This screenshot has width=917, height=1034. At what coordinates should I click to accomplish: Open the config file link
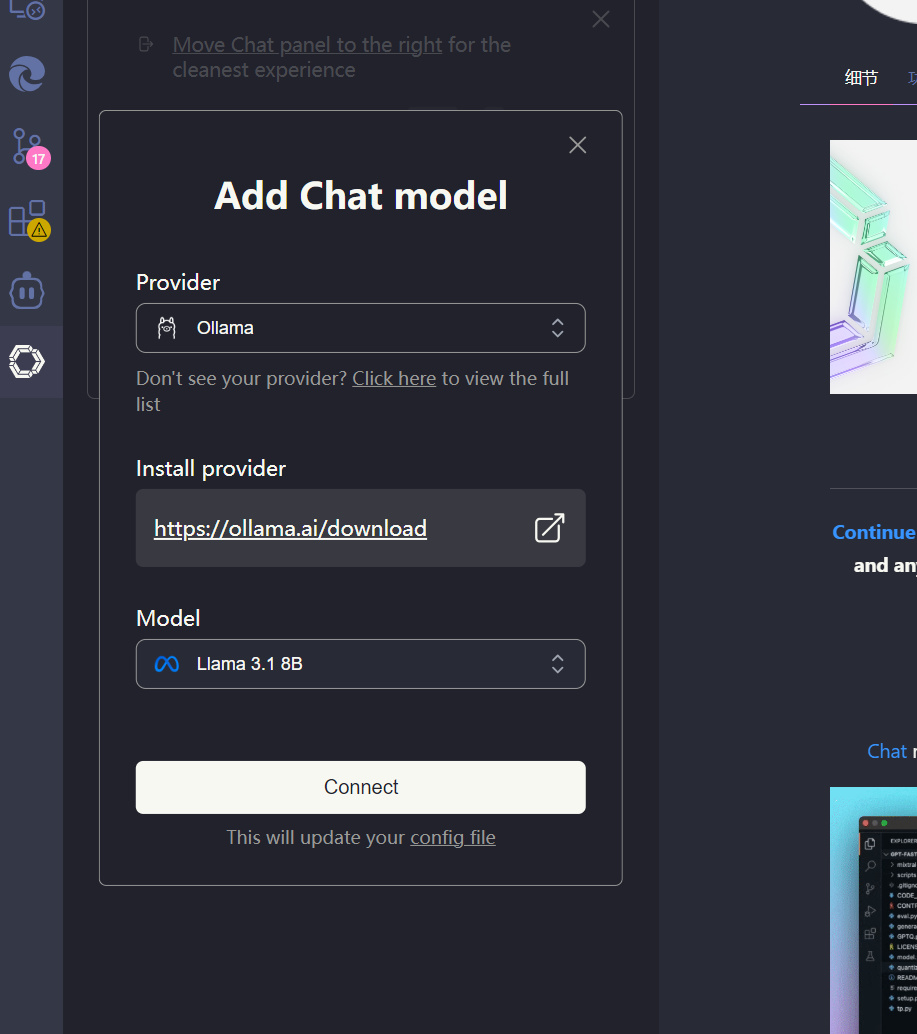pos(453,837)
